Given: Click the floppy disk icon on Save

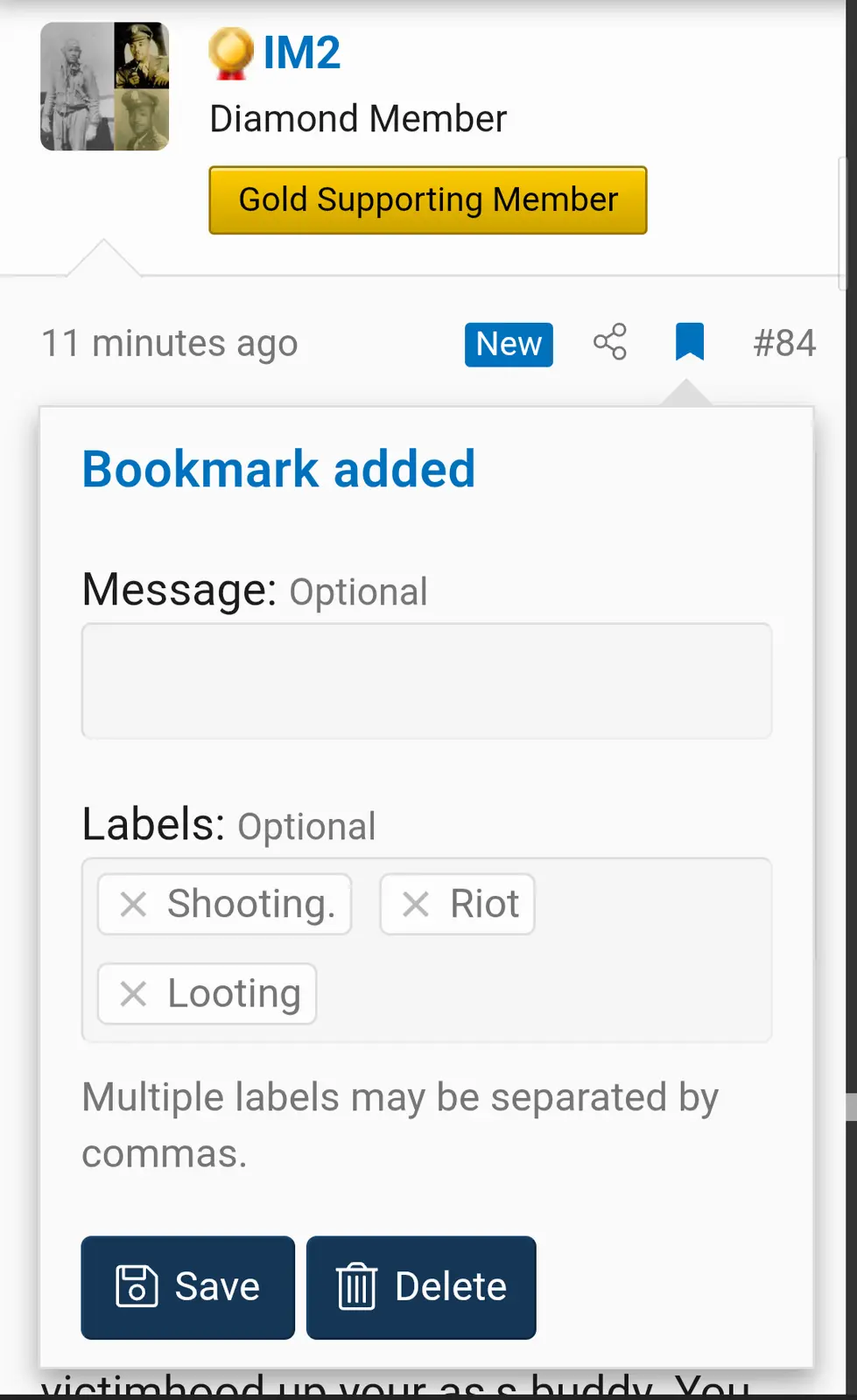Looking at the screenshot, I should click(x=137, y=1287).
